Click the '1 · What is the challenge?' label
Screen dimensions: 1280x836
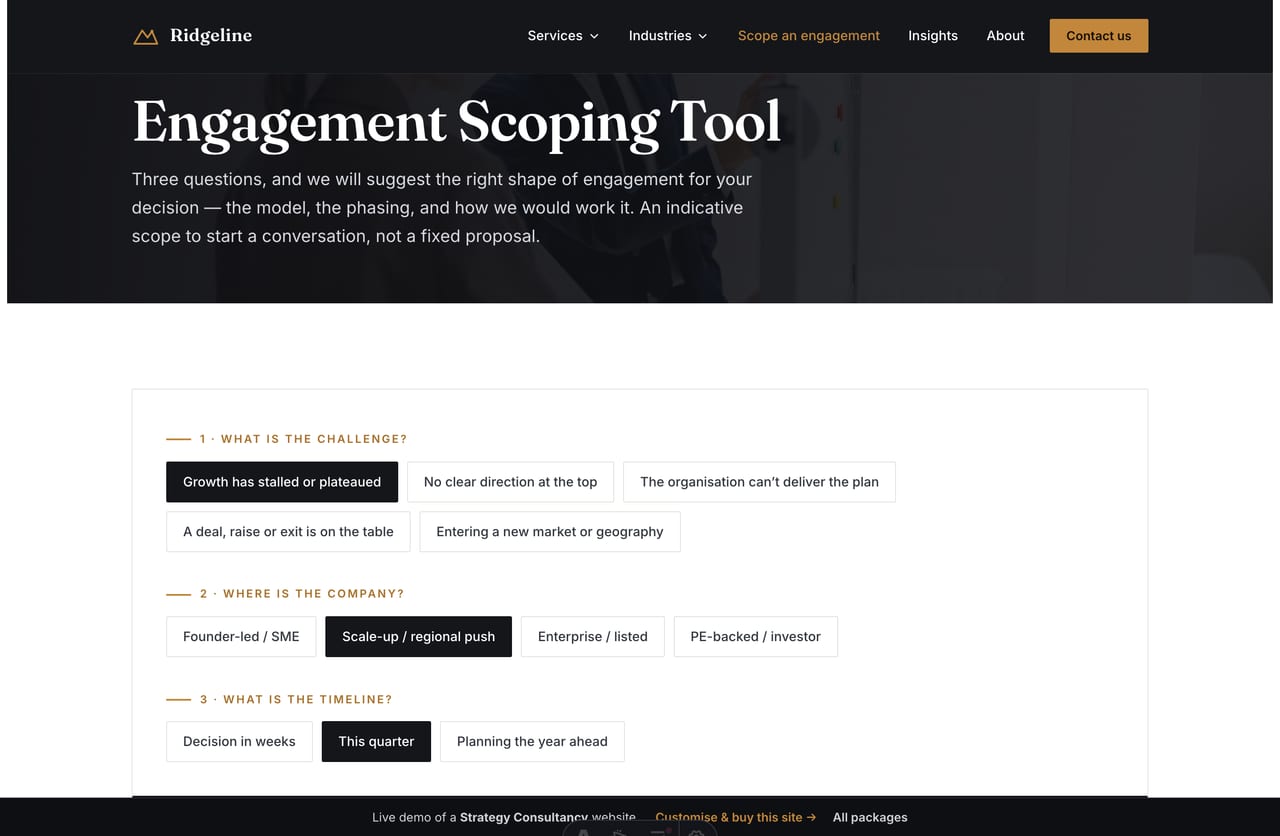pyautogui.click(x=303, y=439)
